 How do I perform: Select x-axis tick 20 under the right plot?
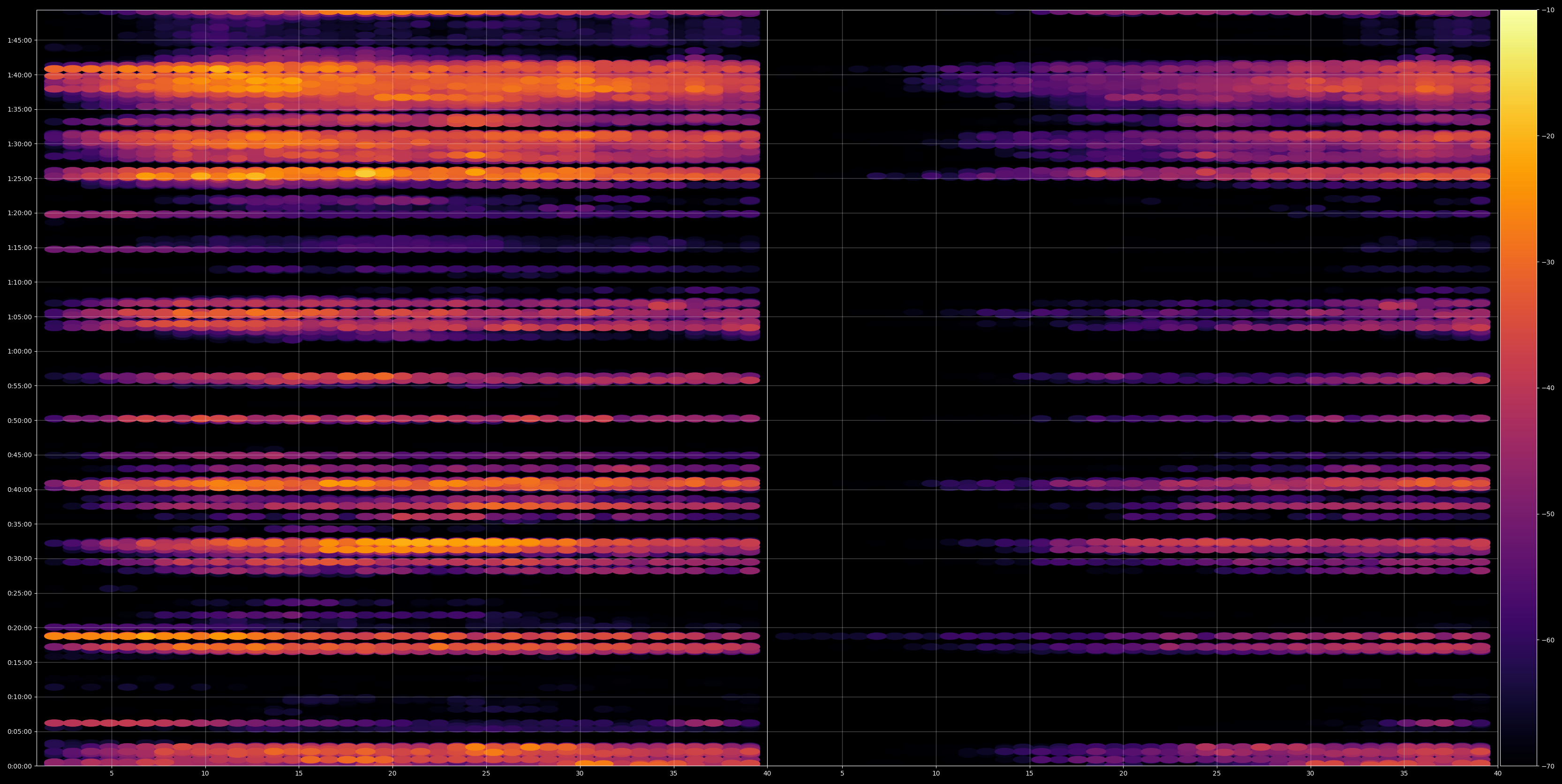click(x=1123, y=774)
